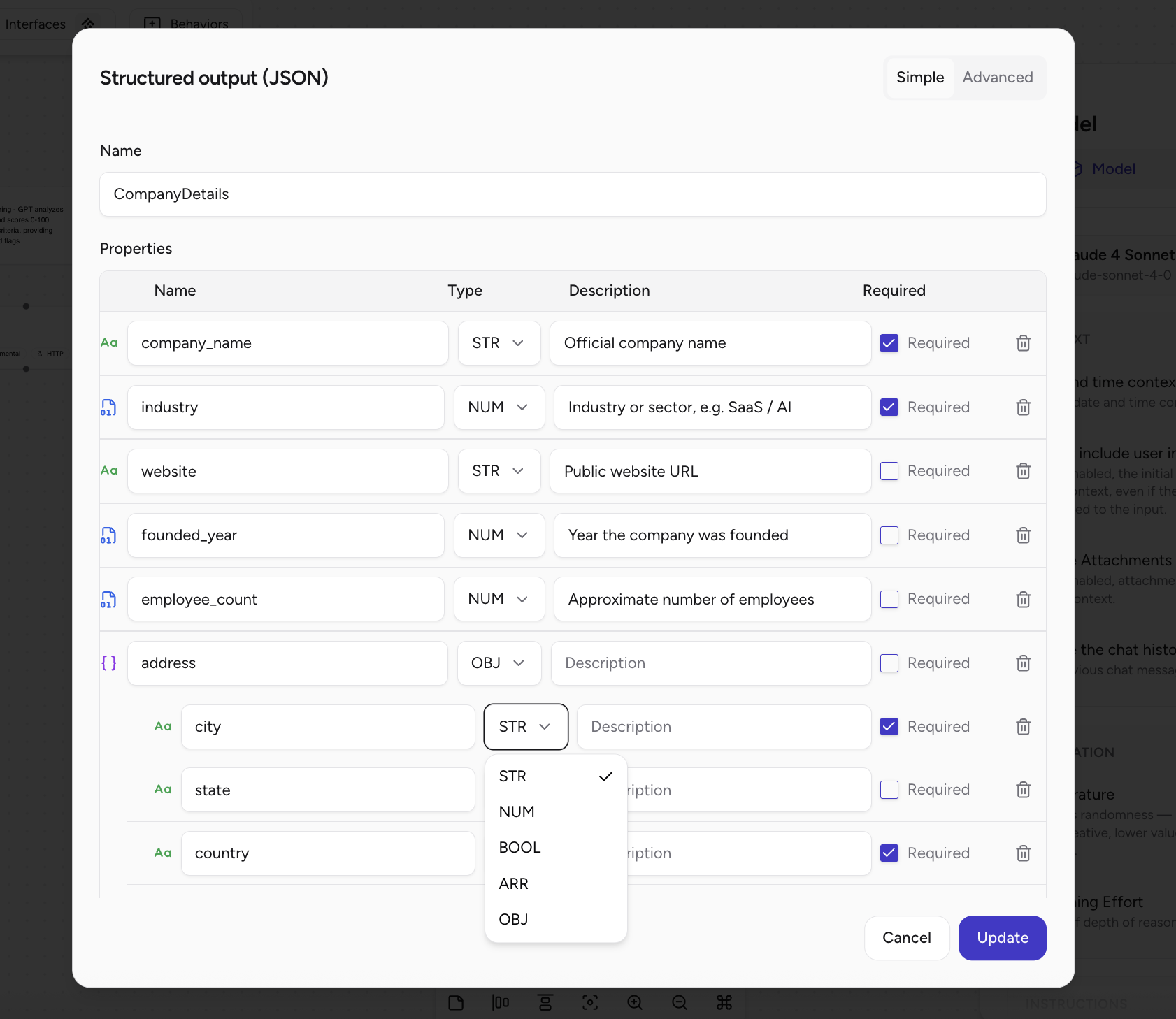Choose BOOL from the type menu
This screenshot has height=1019, width=1176.
pos(556,848)
